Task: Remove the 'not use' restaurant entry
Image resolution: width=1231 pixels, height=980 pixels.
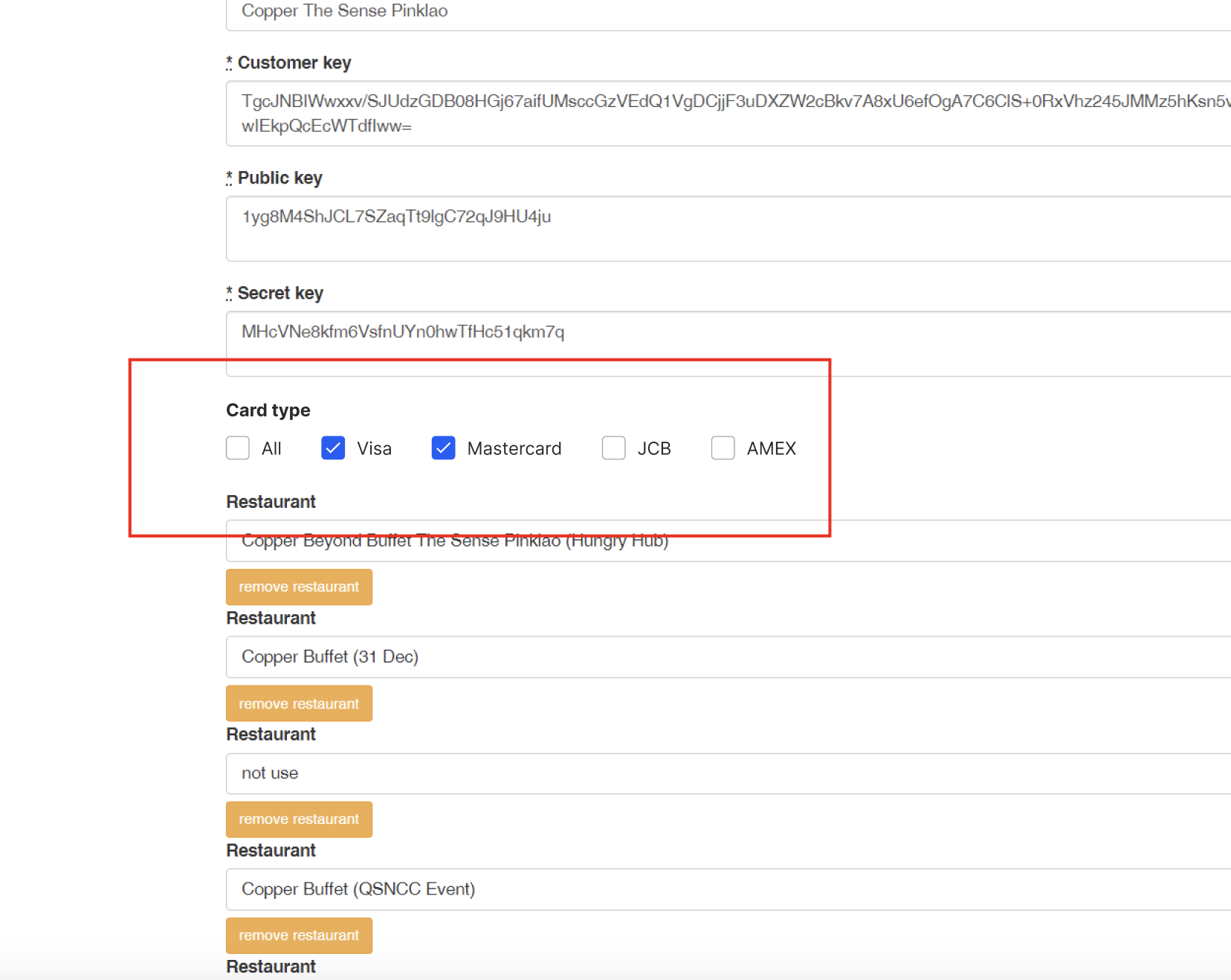Action: (x=299, y=819)
